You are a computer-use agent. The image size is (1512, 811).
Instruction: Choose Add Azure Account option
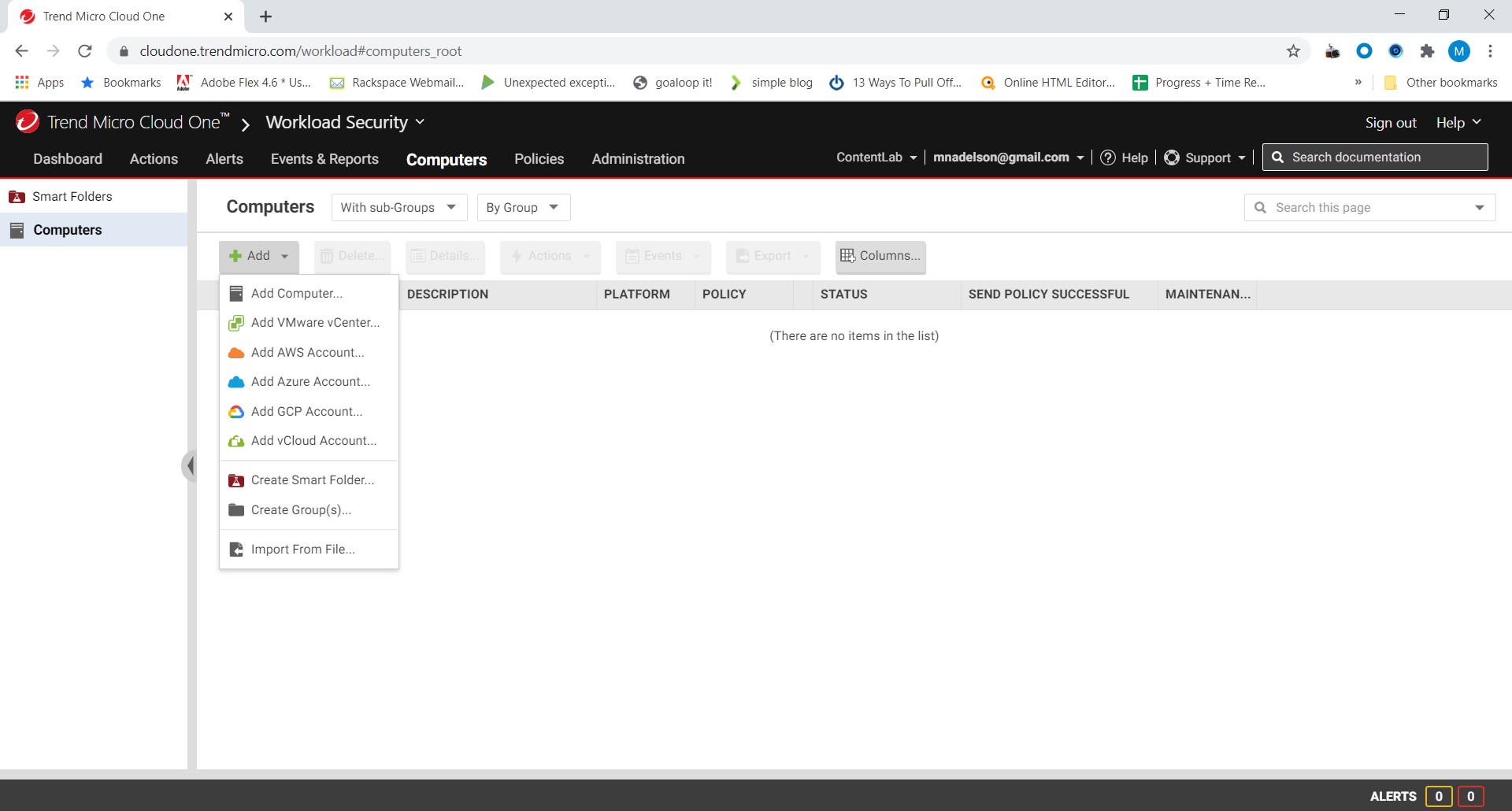point(309,382)
